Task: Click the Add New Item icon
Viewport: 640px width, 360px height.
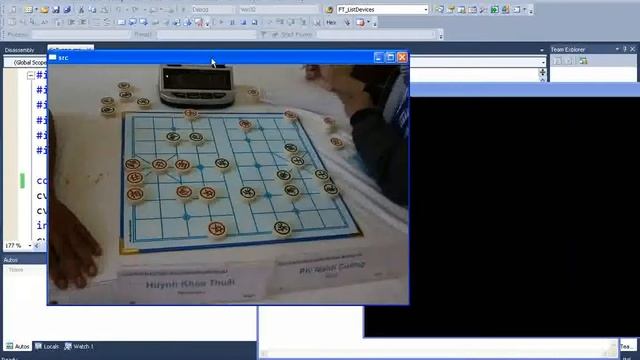Action: [29, 9]
